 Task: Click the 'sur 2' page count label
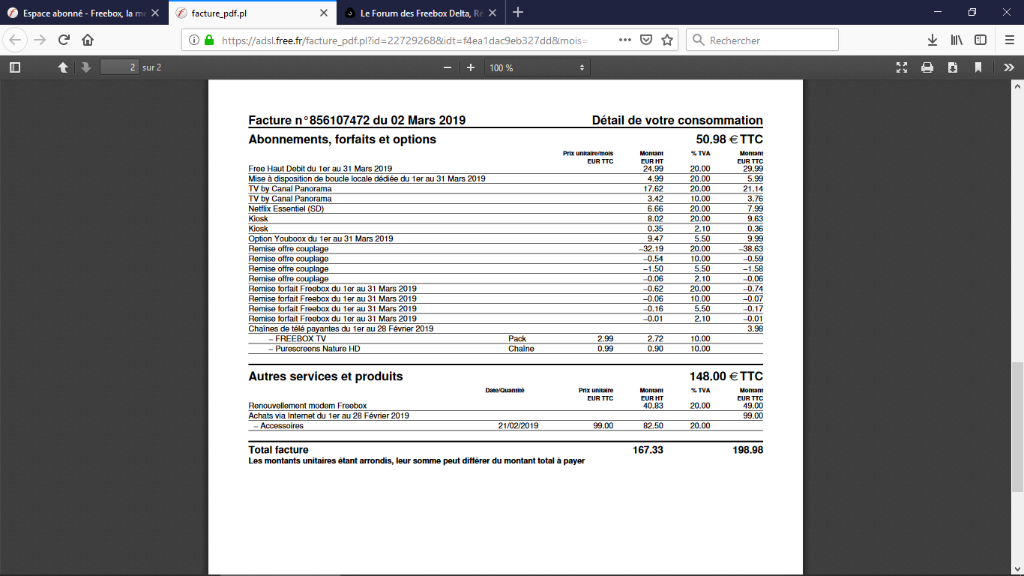[x=152, y=67]
